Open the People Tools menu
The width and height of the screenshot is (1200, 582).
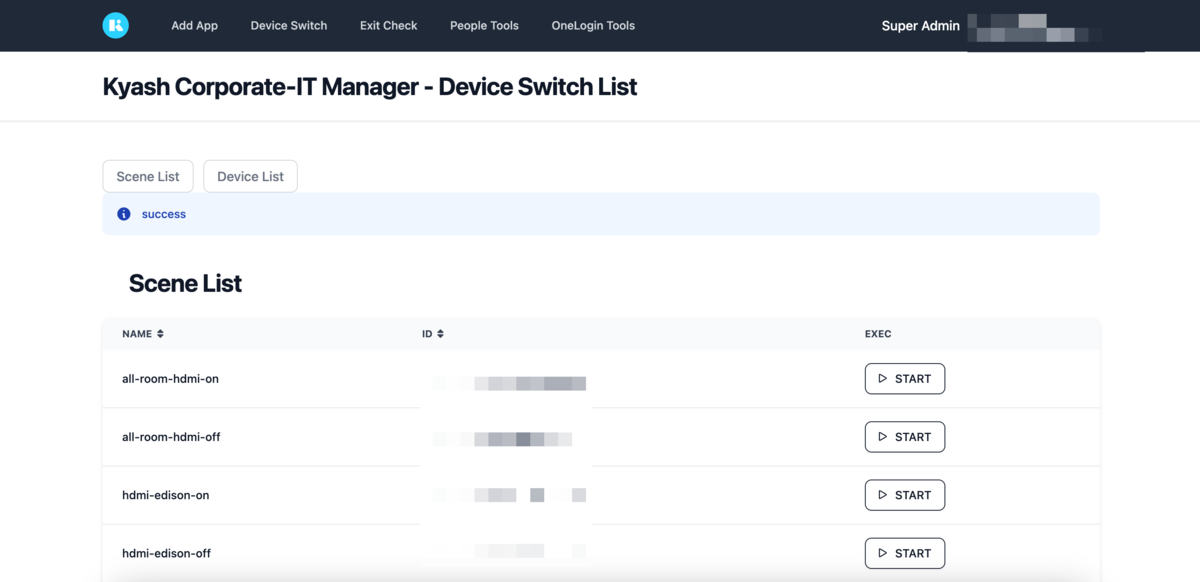pyautogui.click(x=484, y=26)
